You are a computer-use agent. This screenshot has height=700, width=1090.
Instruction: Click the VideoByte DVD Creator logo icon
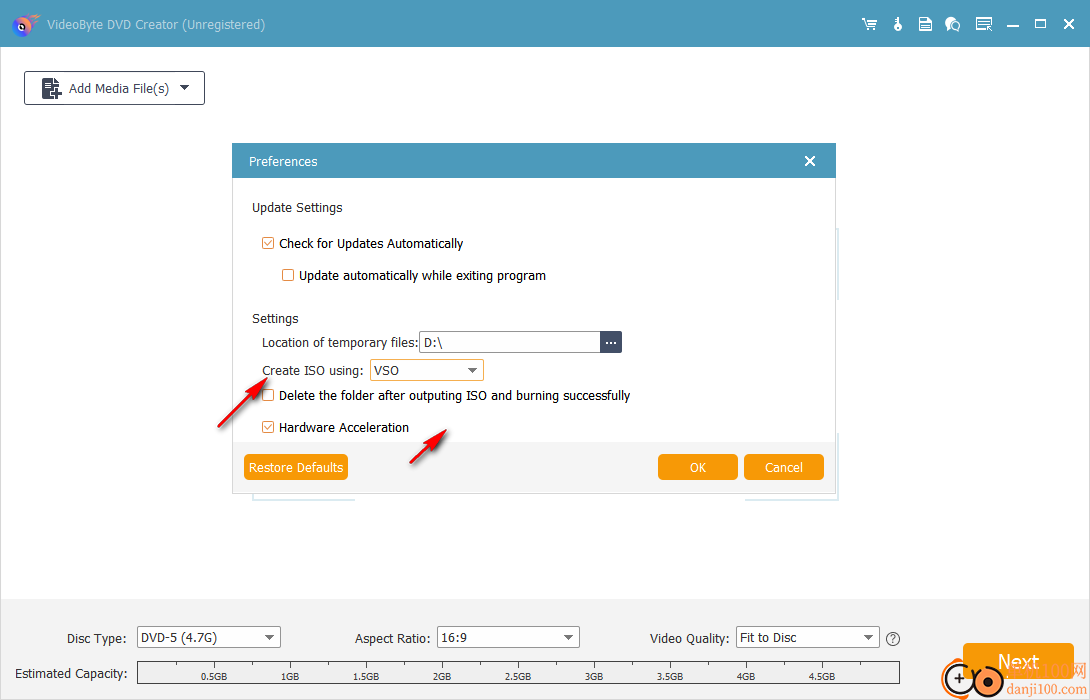[25, 25]
